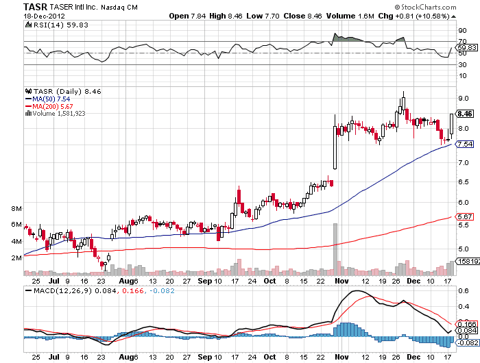This screenshot has width=480, height=363.
Task: Click the 18-Dec-2012 date label
Action: [44, 16]
